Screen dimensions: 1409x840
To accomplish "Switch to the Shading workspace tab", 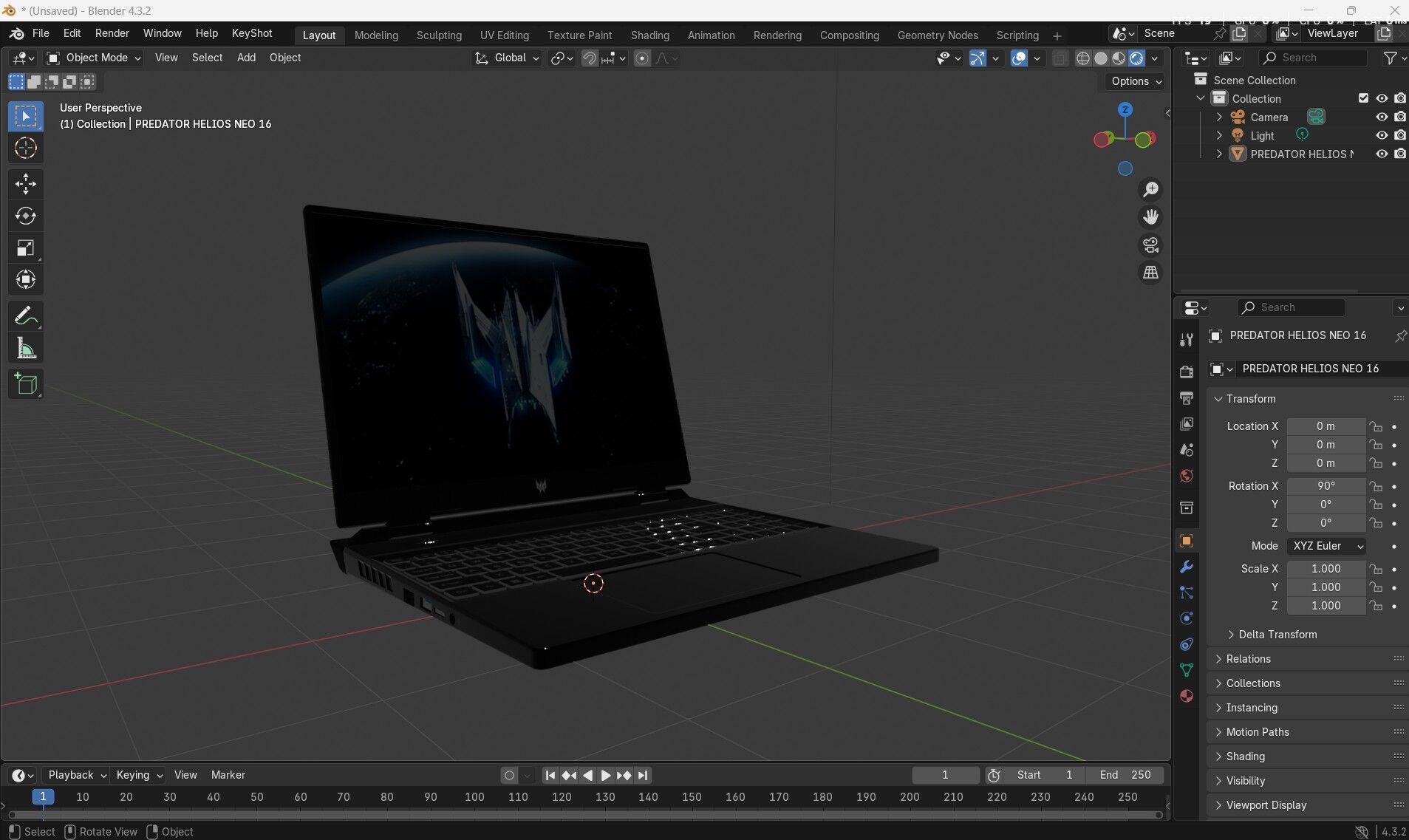I will coord(650,35).
